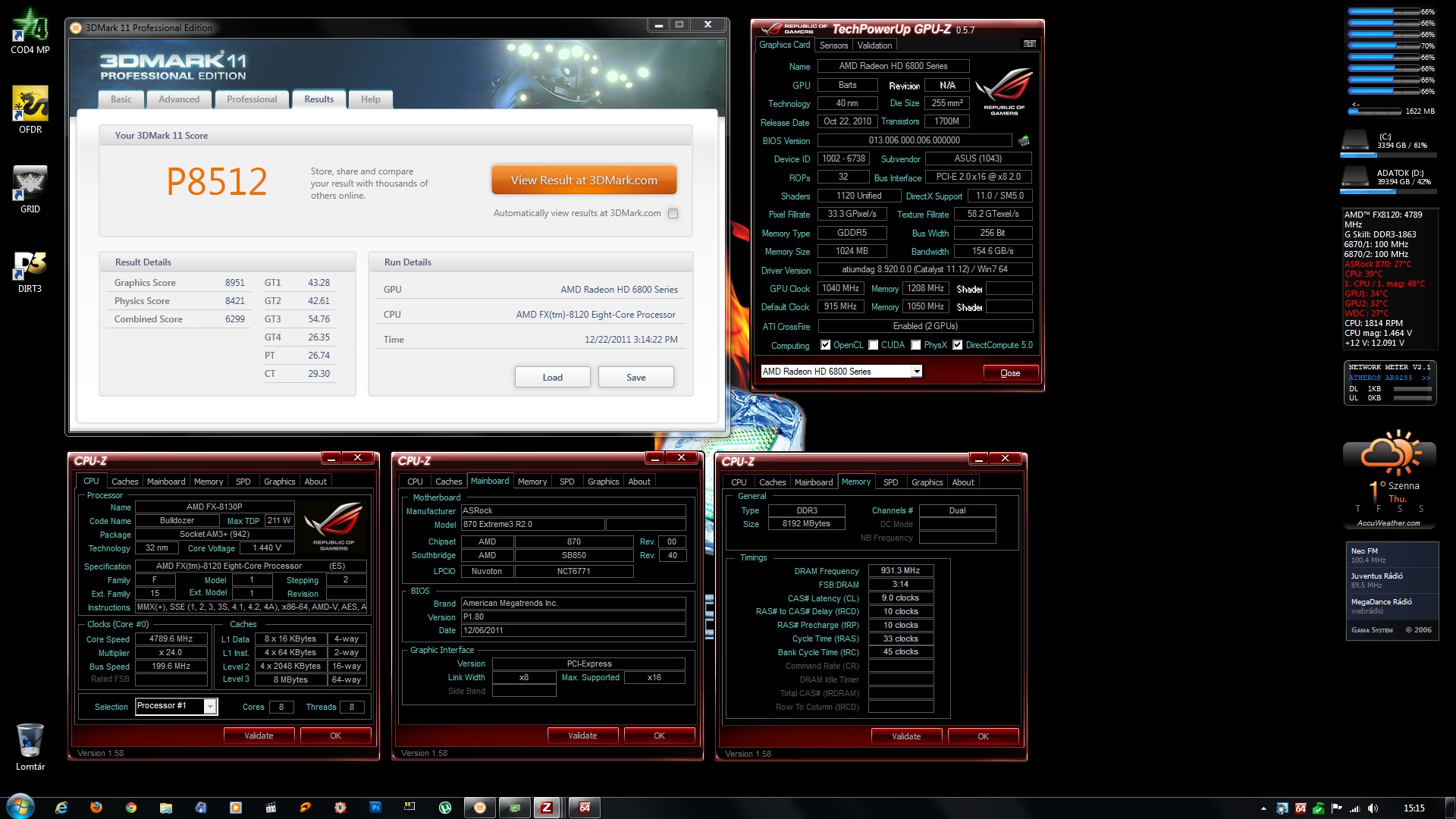The height and width of the screenshot is (819, 1456).
Task: Open Graphics tab in right CPU-Z window
Action: click(x=927, y=482)
